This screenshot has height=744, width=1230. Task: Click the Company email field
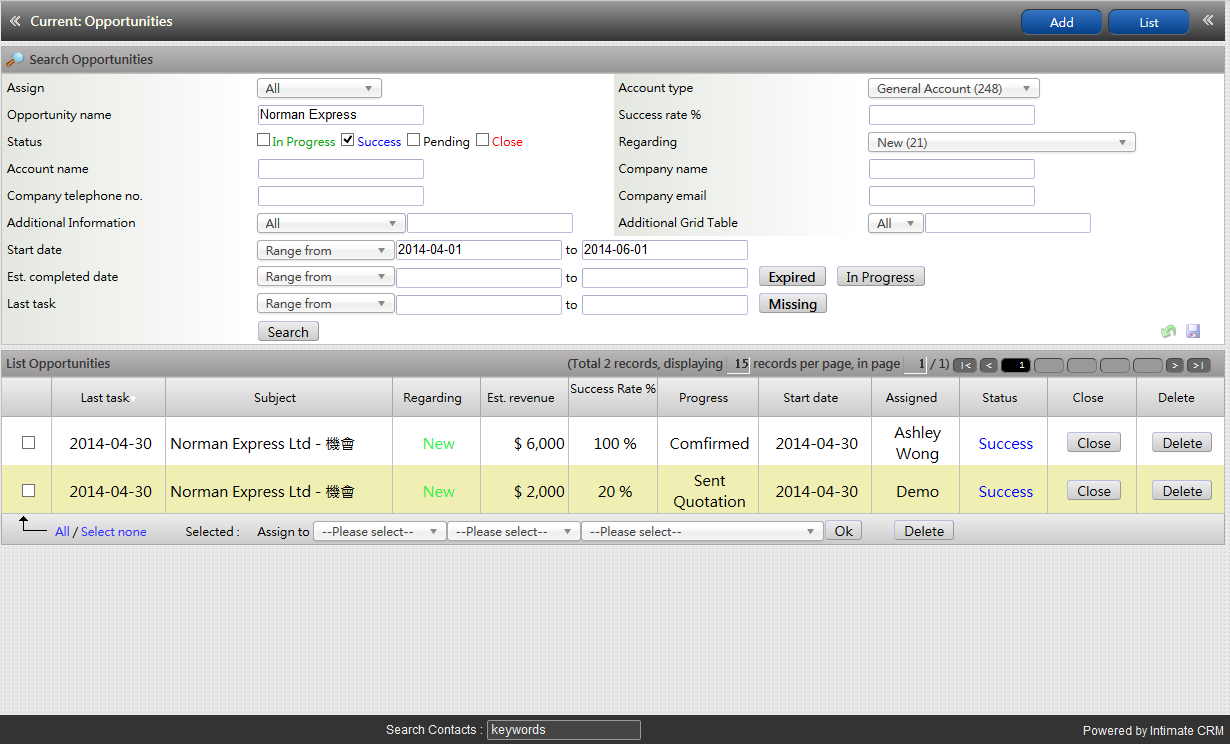[952, 196]
